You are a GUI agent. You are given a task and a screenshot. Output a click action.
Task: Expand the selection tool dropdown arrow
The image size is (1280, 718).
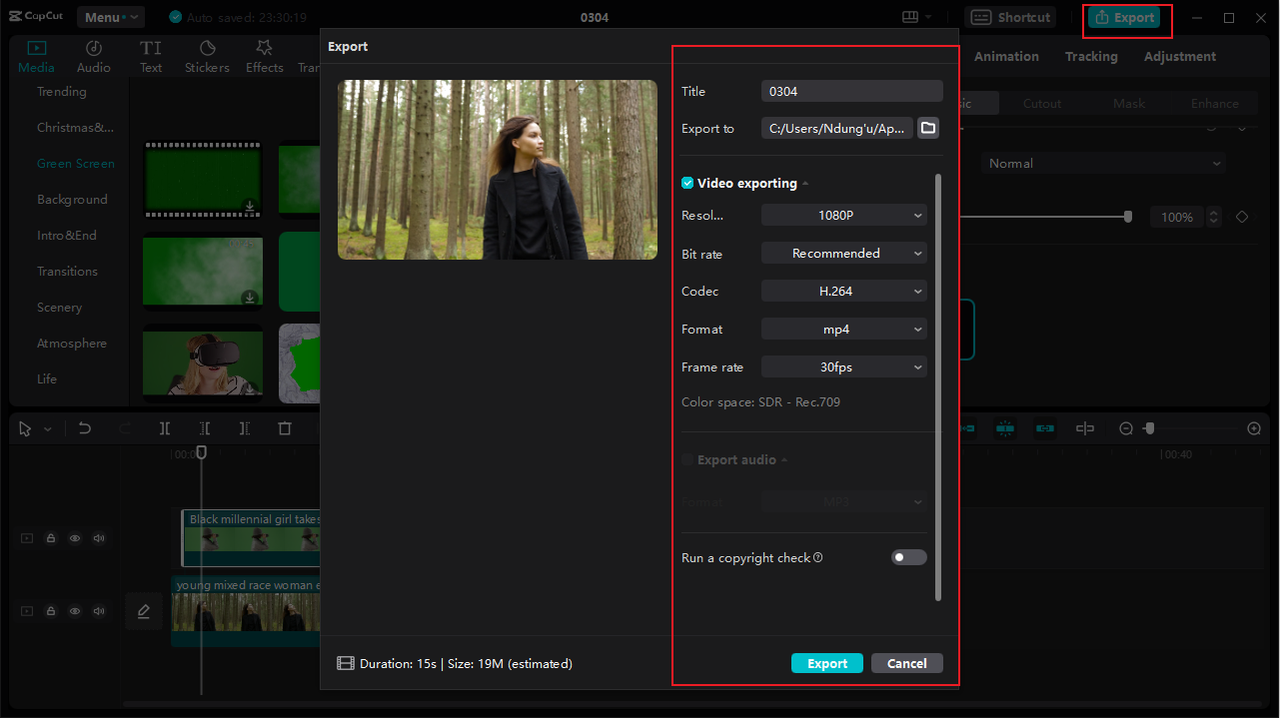(47, 429)
